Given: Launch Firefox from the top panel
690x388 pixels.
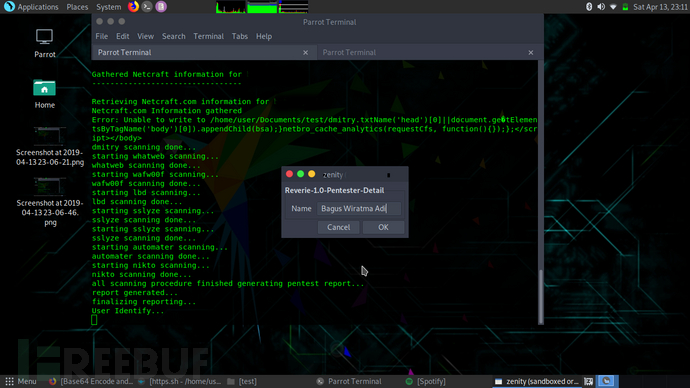Looking at the screenshot, I should [x=133, y=6].
